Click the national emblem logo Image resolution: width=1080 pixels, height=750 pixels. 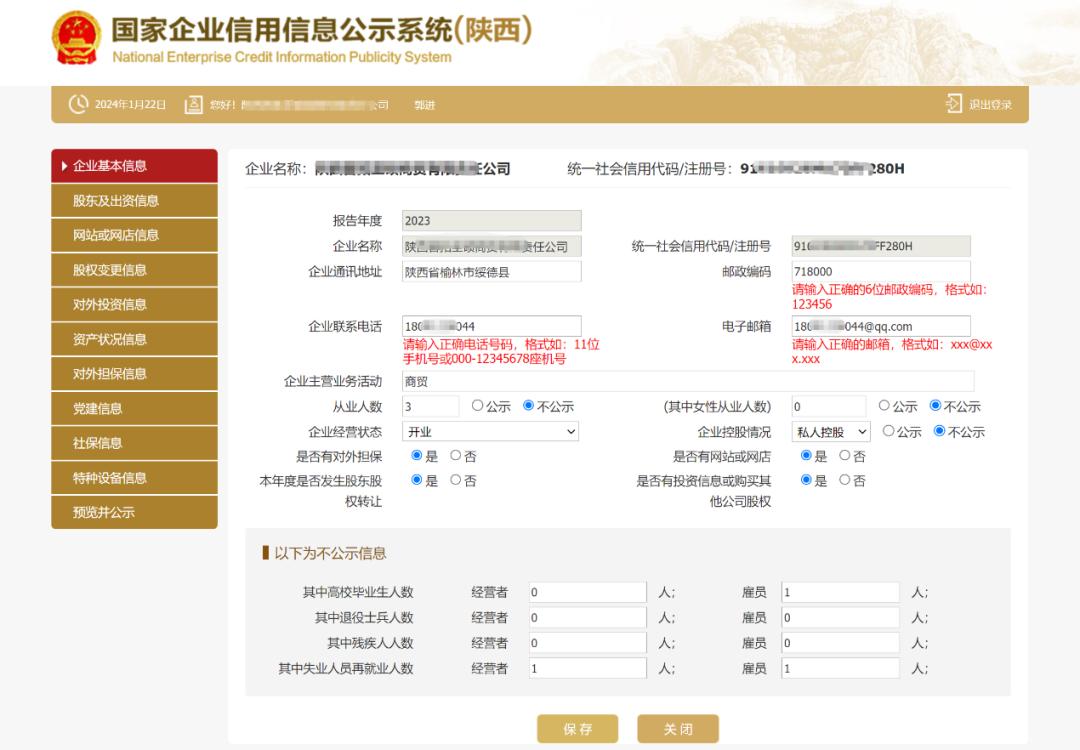click(75, 38)
